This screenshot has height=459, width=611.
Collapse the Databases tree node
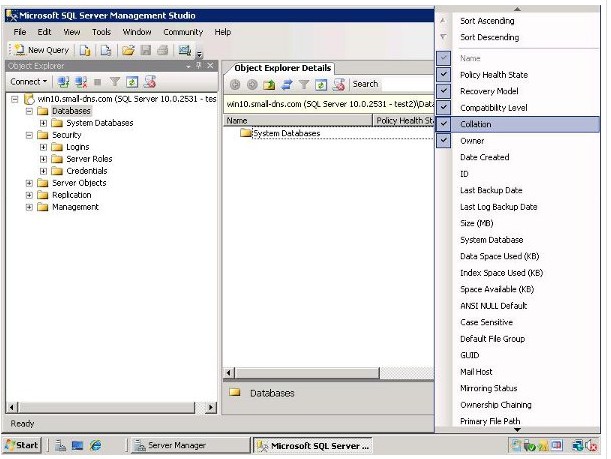click(x=29, y=111)
